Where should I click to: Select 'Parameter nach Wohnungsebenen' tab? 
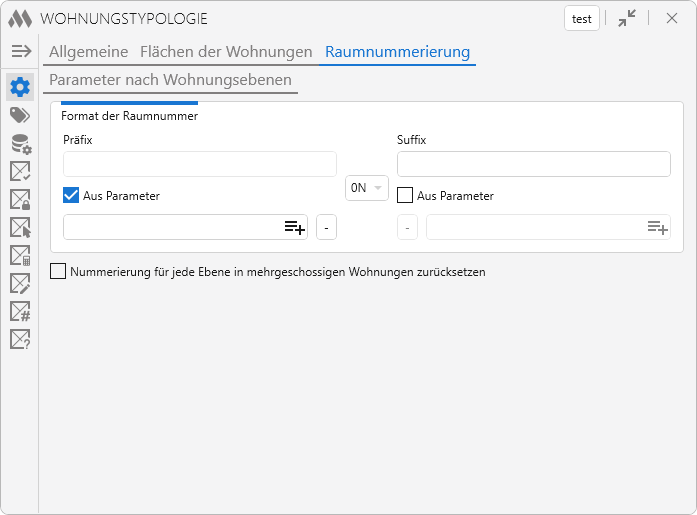170,79
